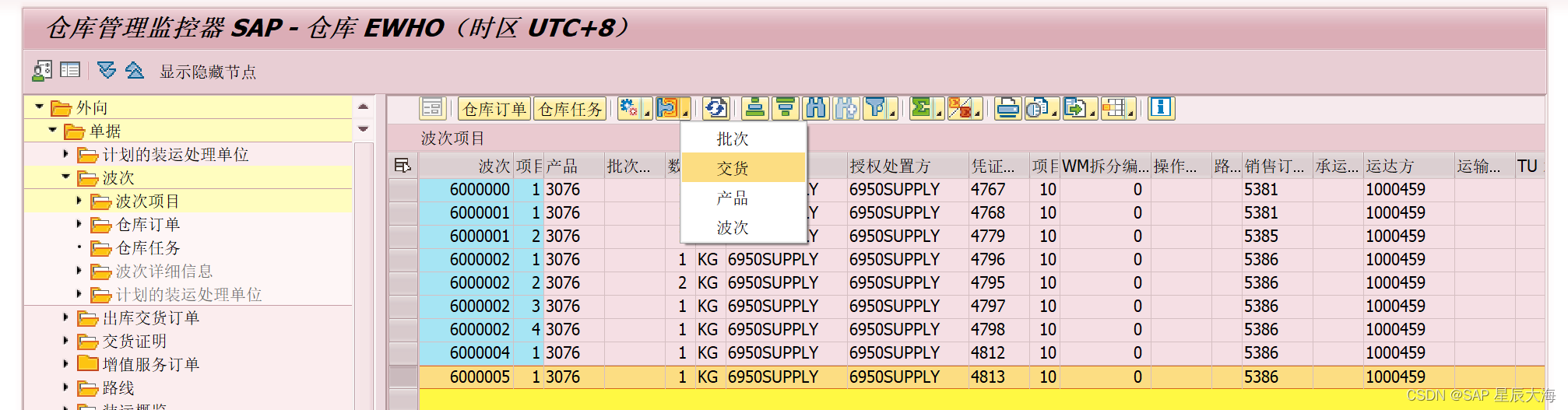Viewport: 1568px width, 410px height.
Task: Expand the 路线 node arrow
Action: [x=65, y=387]
